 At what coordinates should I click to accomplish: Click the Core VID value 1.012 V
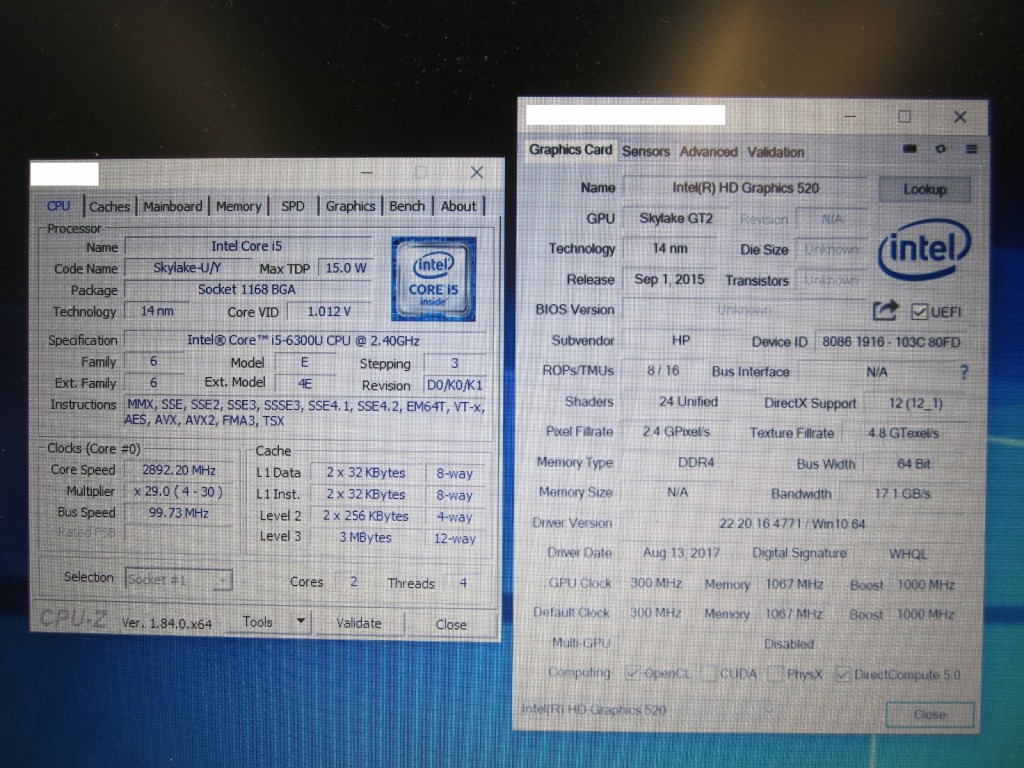(328, 312)
